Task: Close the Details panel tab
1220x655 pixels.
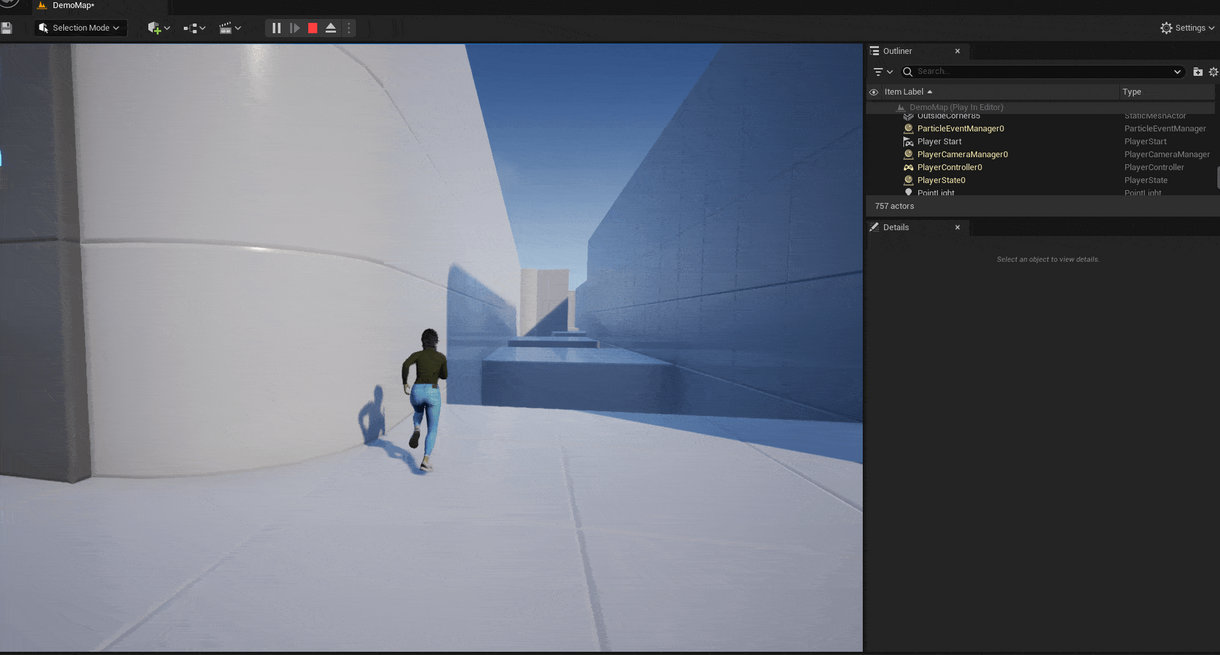Action: click(x=957, y=227)
